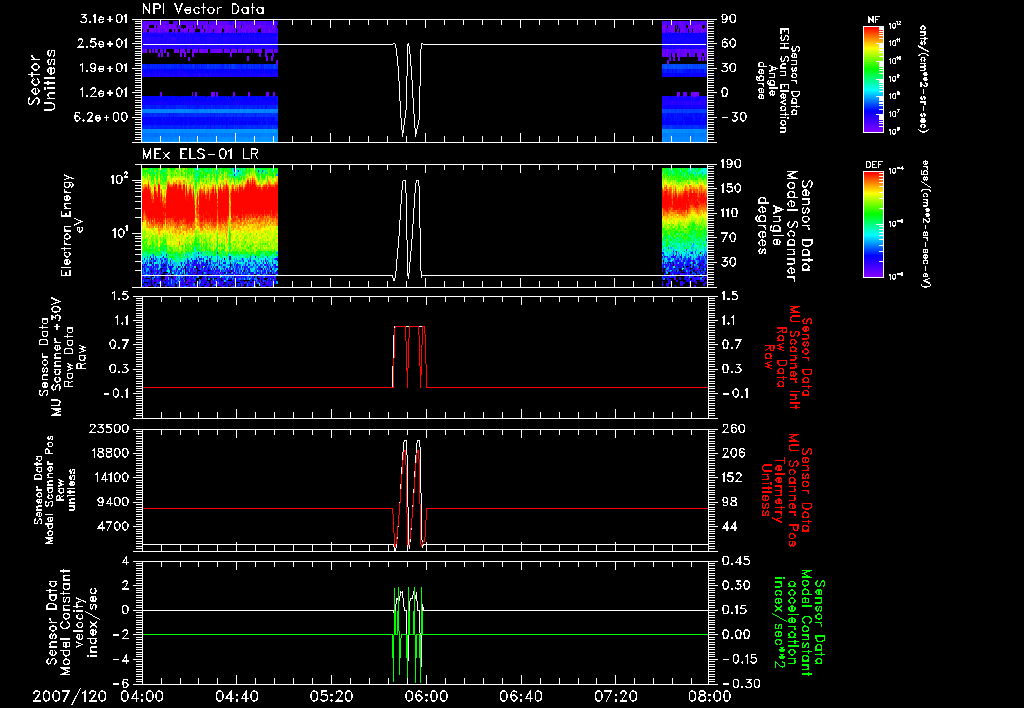Click the 190 value on scanner angle axis
Screen dimensions: 1024x708
click(x=731, y=164)
